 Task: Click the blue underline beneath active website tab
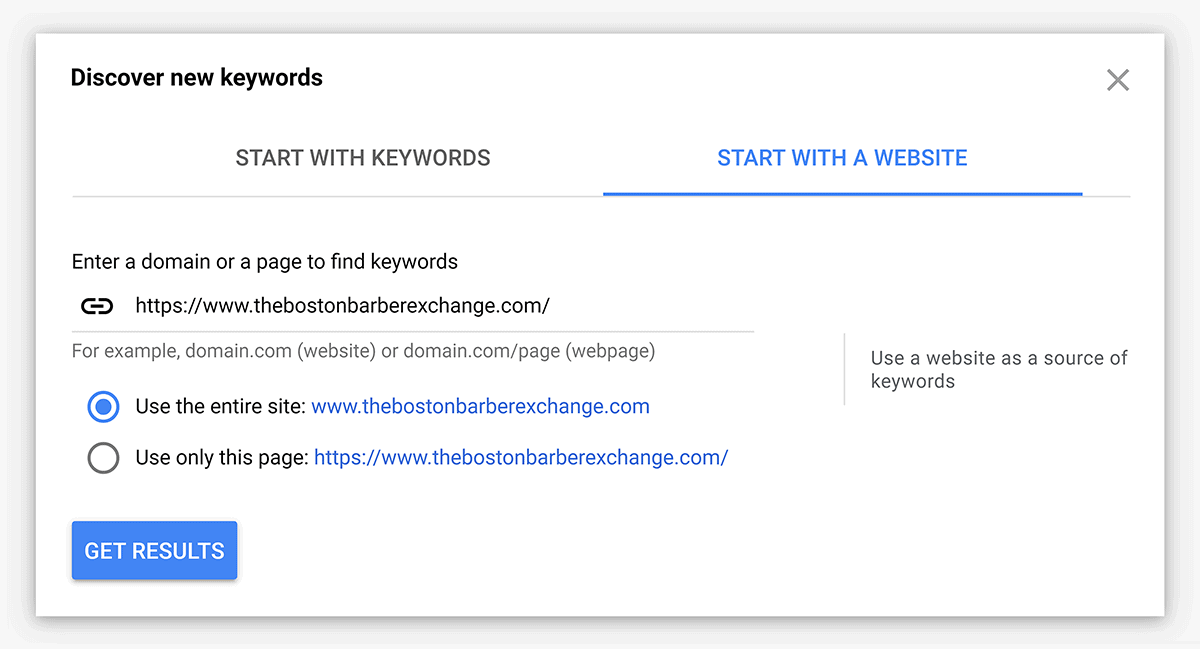(842, 193)
